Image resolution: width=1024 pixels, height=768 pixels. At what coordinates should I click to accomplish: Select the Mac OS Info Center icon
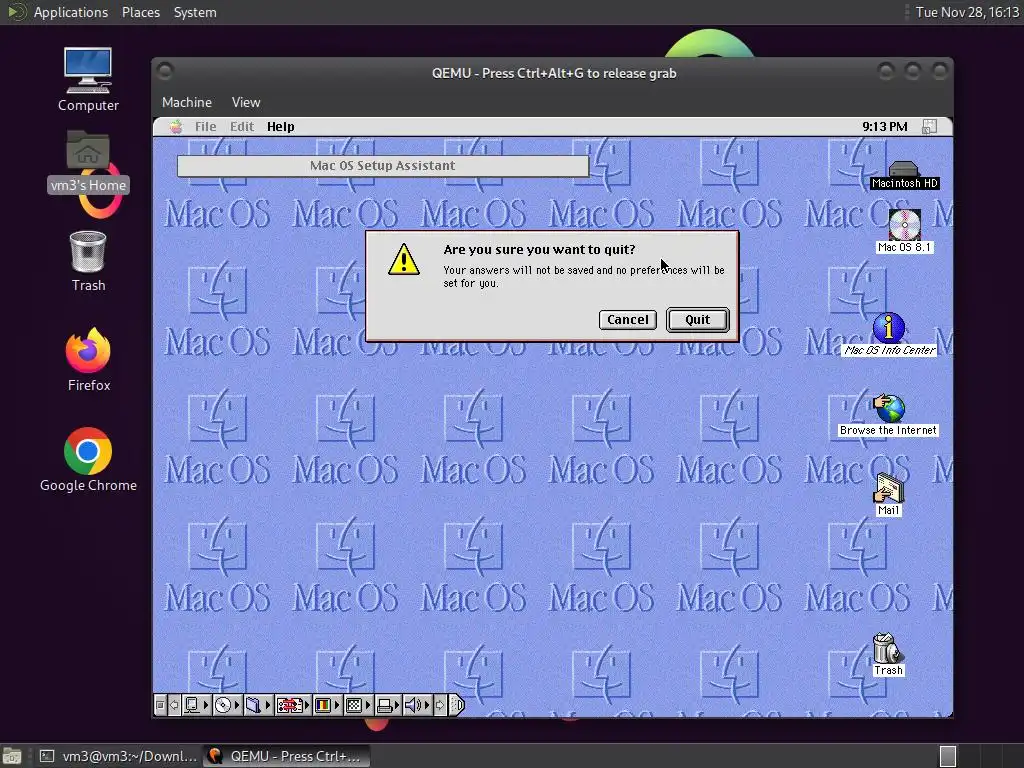point(889,334)
